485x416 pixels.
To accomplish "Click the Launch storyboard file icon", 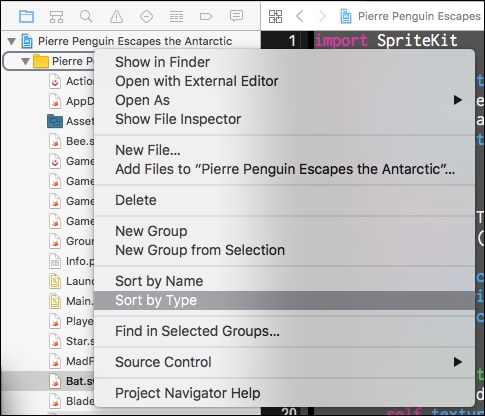I will click(55, 281).
